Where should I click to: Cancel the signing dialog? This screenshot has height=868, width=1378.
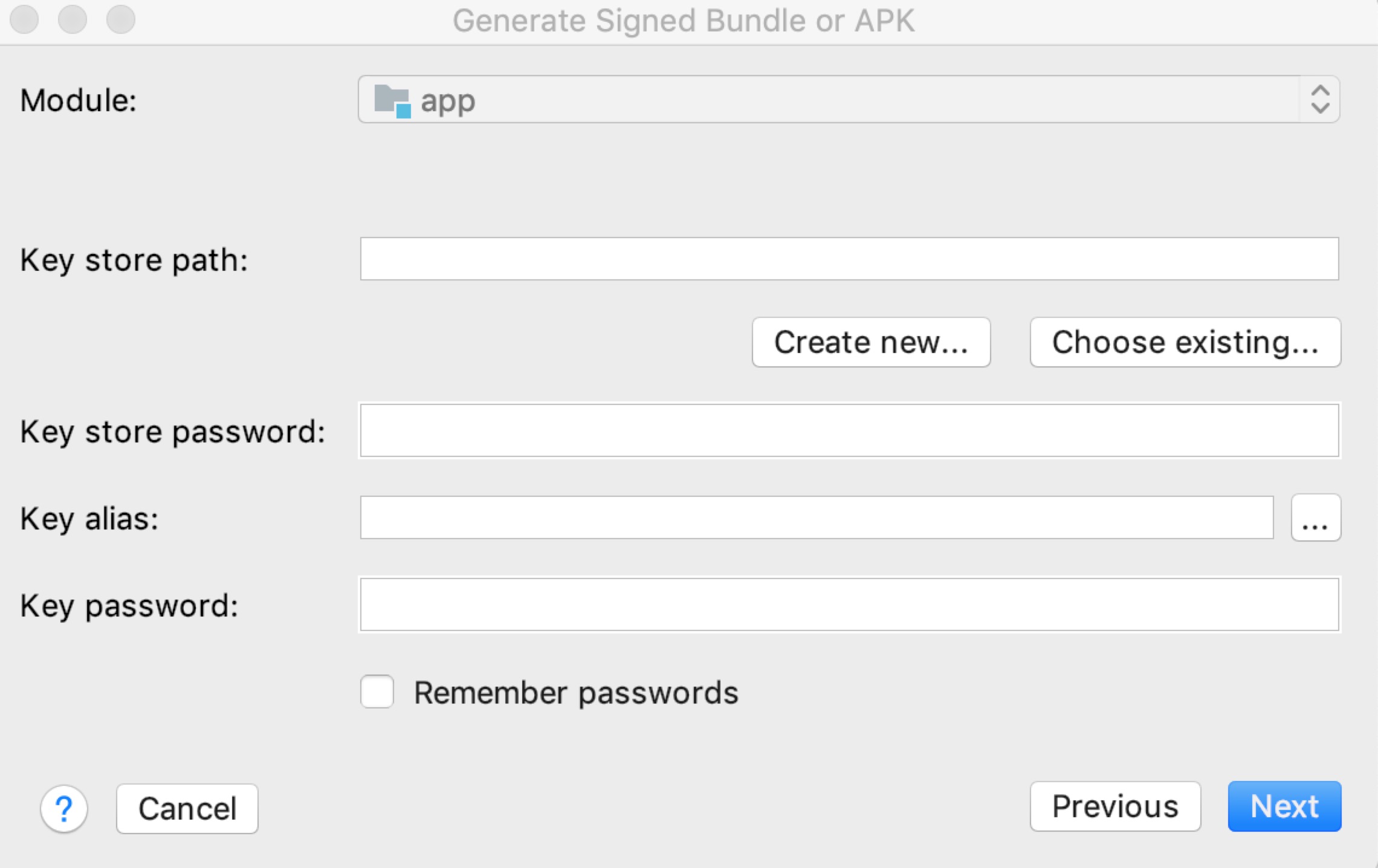[187, 809]
